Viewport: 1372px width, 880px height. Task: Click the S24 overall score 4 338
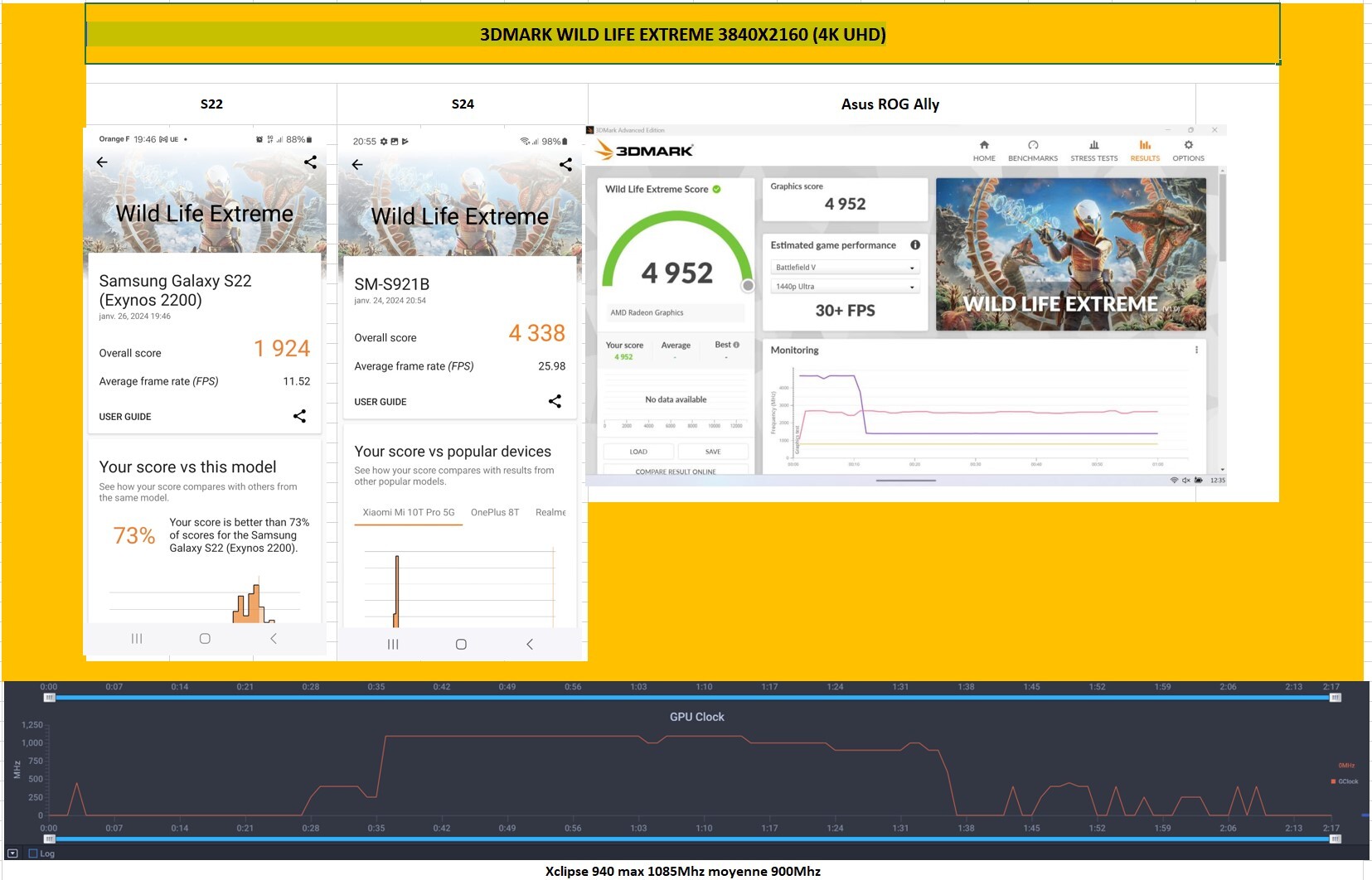click(x=537, y=333)
